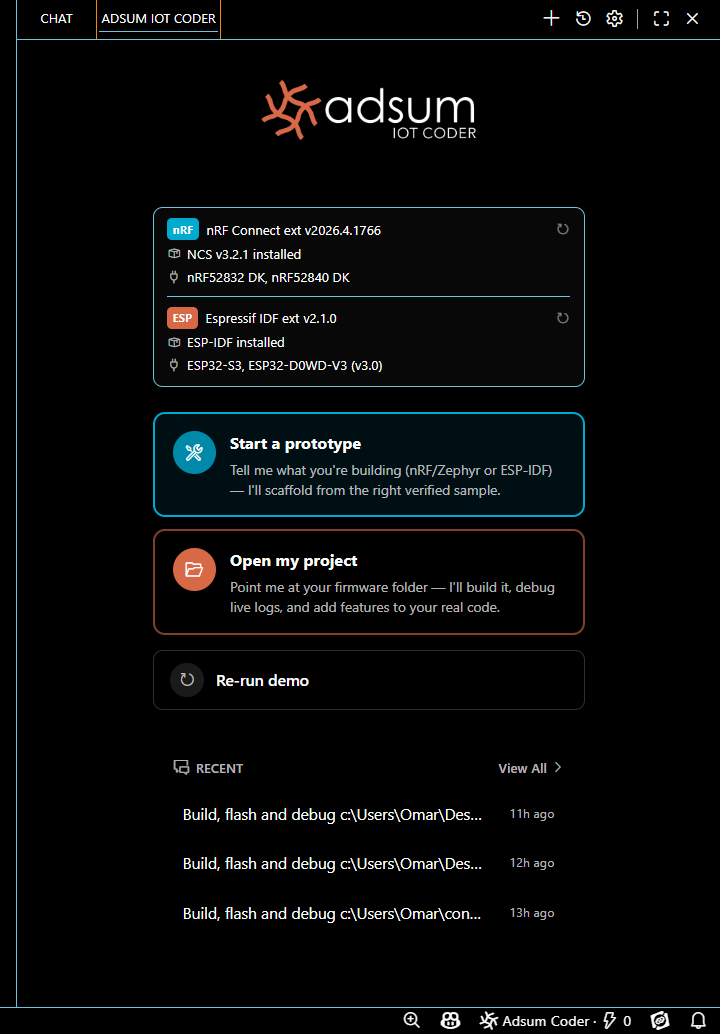Click the NCS v3.2.1 installed text
This screenshot has height=1034, width=720.
(x=244, y=254)
